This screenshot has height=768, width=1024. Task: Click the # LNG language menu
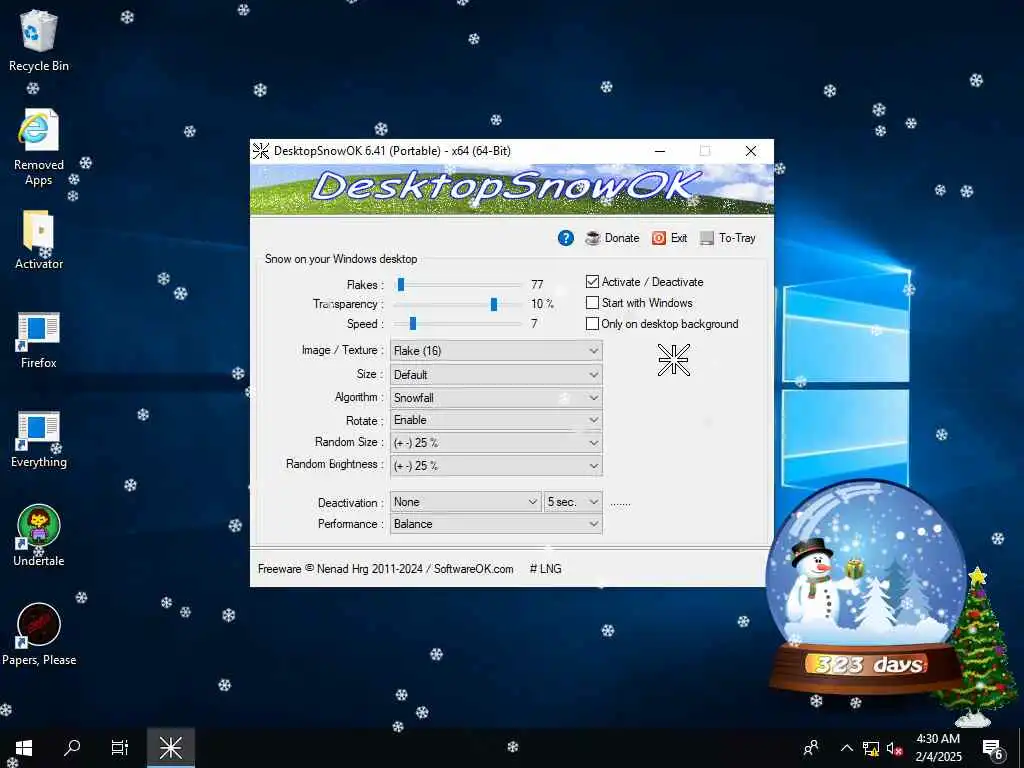click(545, 569)
